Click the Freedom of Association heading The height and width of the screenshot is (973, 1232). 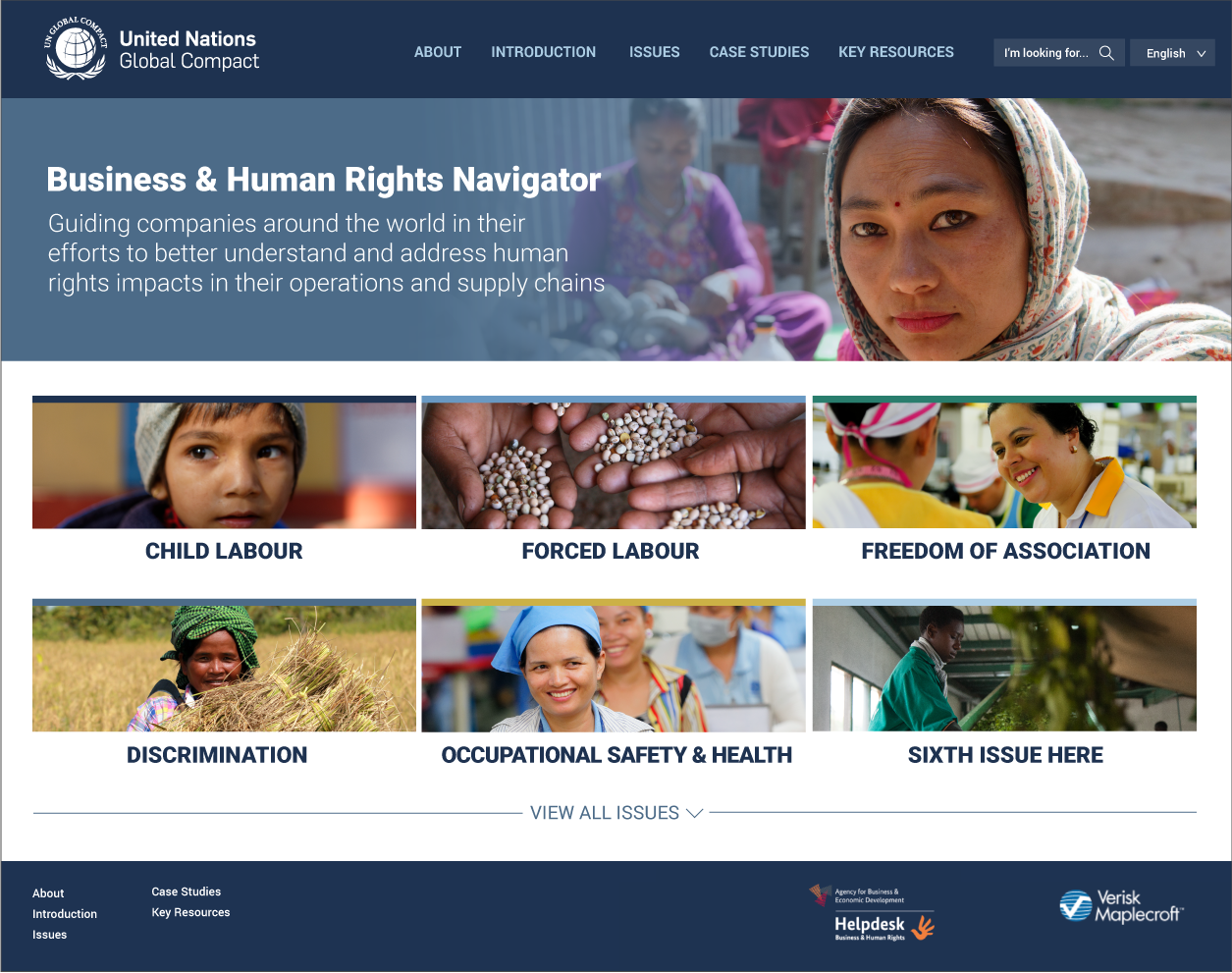[x=1005, y=552]
